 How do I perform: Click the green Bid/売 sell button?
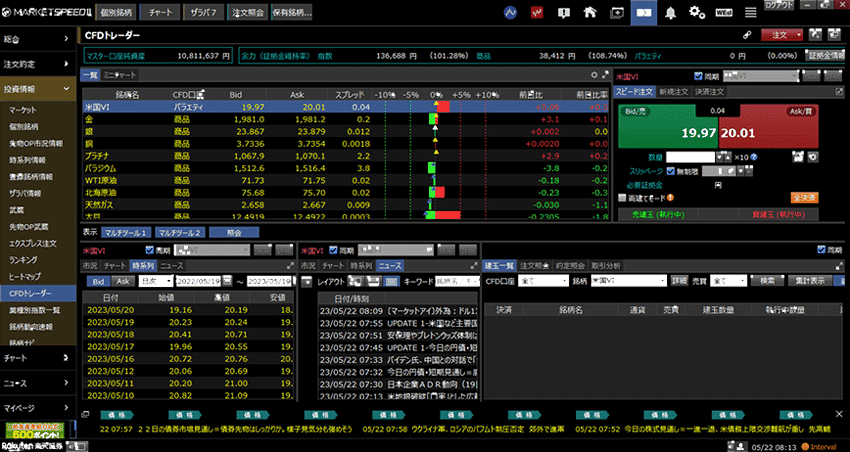coord(668,127)
